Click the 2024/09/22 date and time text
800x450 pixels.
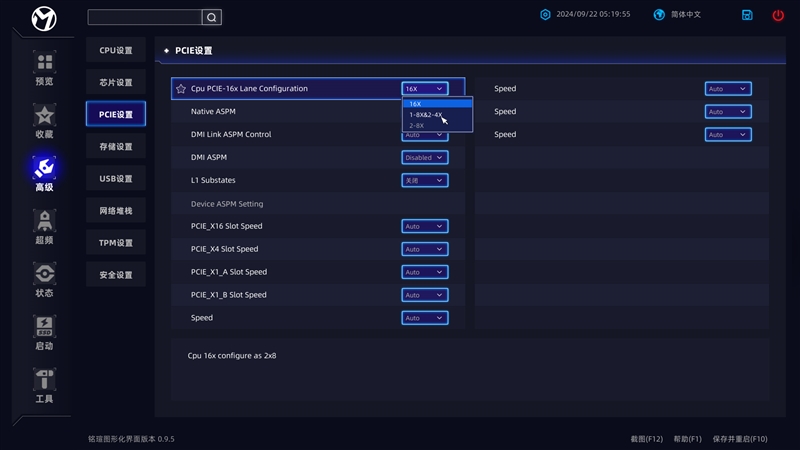pyautogui.click(x=593, y=14)
